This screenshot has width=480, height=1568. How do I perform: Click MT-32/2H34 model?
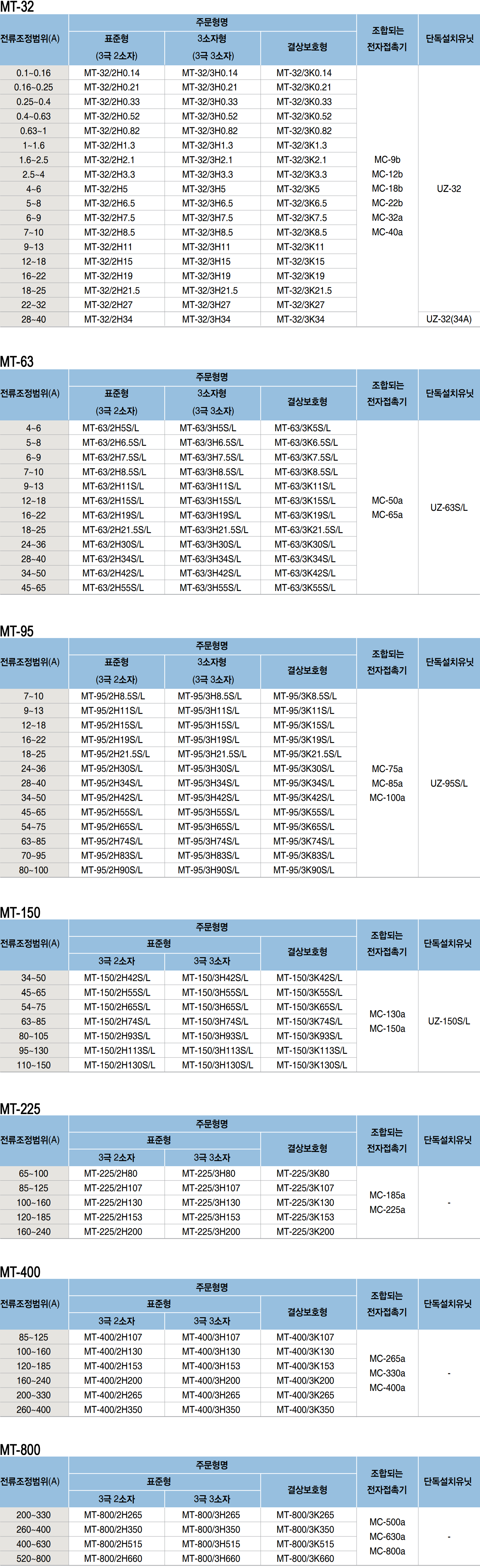(x=108, y=319)
